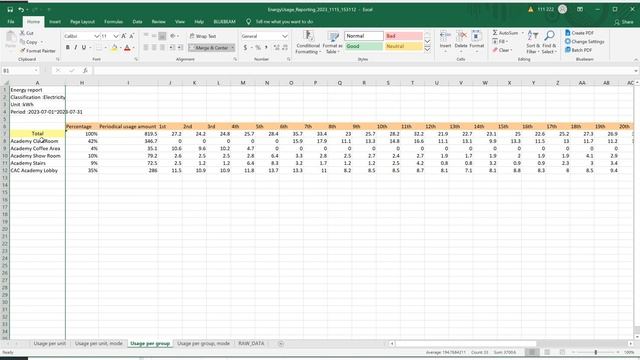Activate the Format Painter brush
This screenshot has height=360, width=640.
[38, 51]
